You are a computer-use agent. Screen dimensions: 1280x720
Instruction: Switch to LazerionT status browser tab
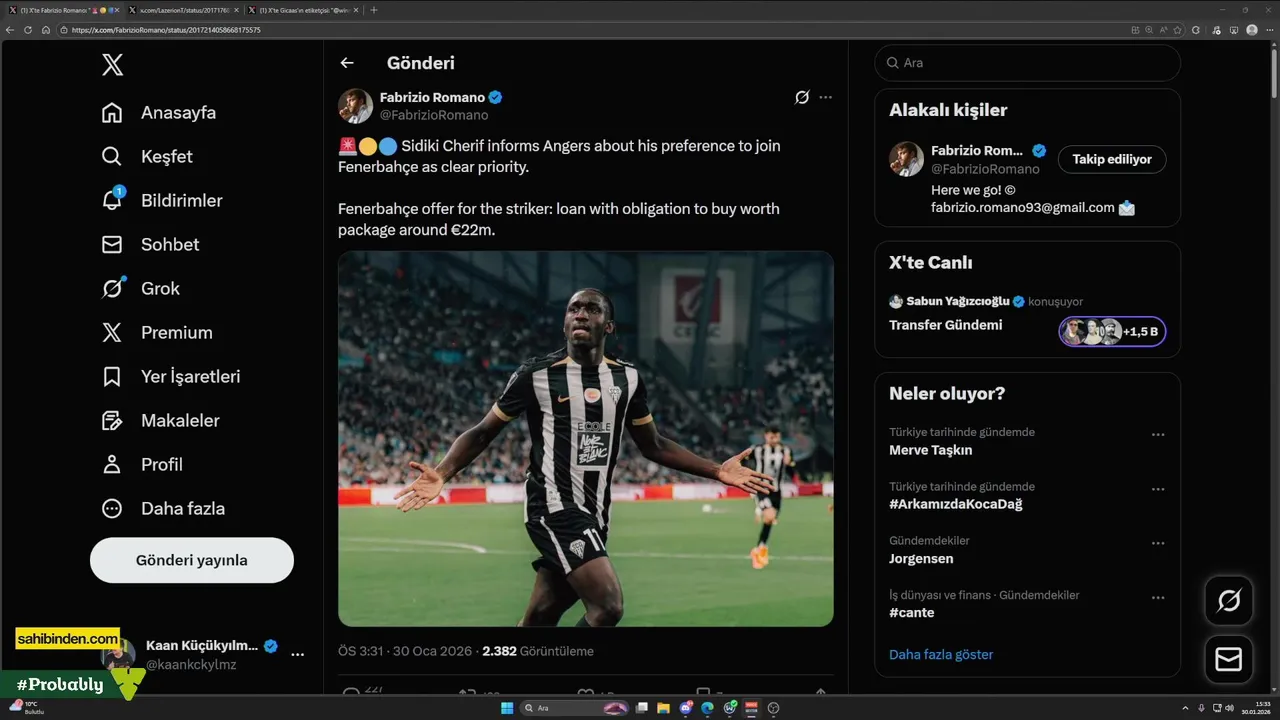tap(183, 10)
